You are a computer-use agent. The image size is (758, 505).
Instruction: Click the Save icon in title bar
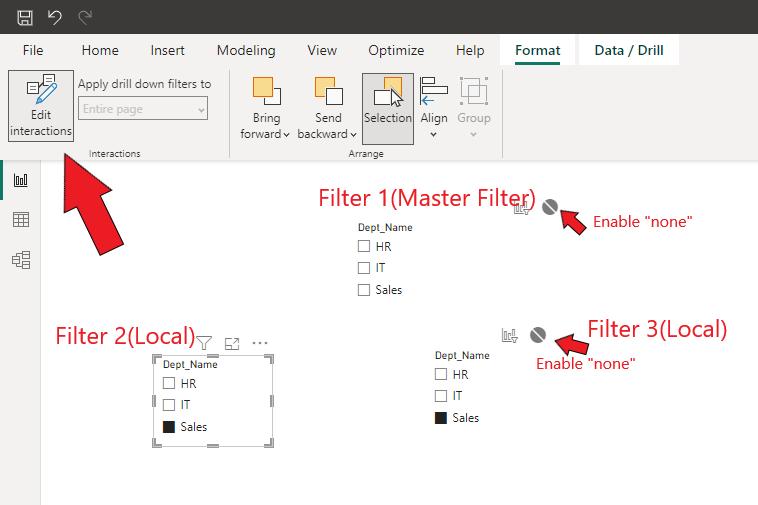(x=25, y=17)
